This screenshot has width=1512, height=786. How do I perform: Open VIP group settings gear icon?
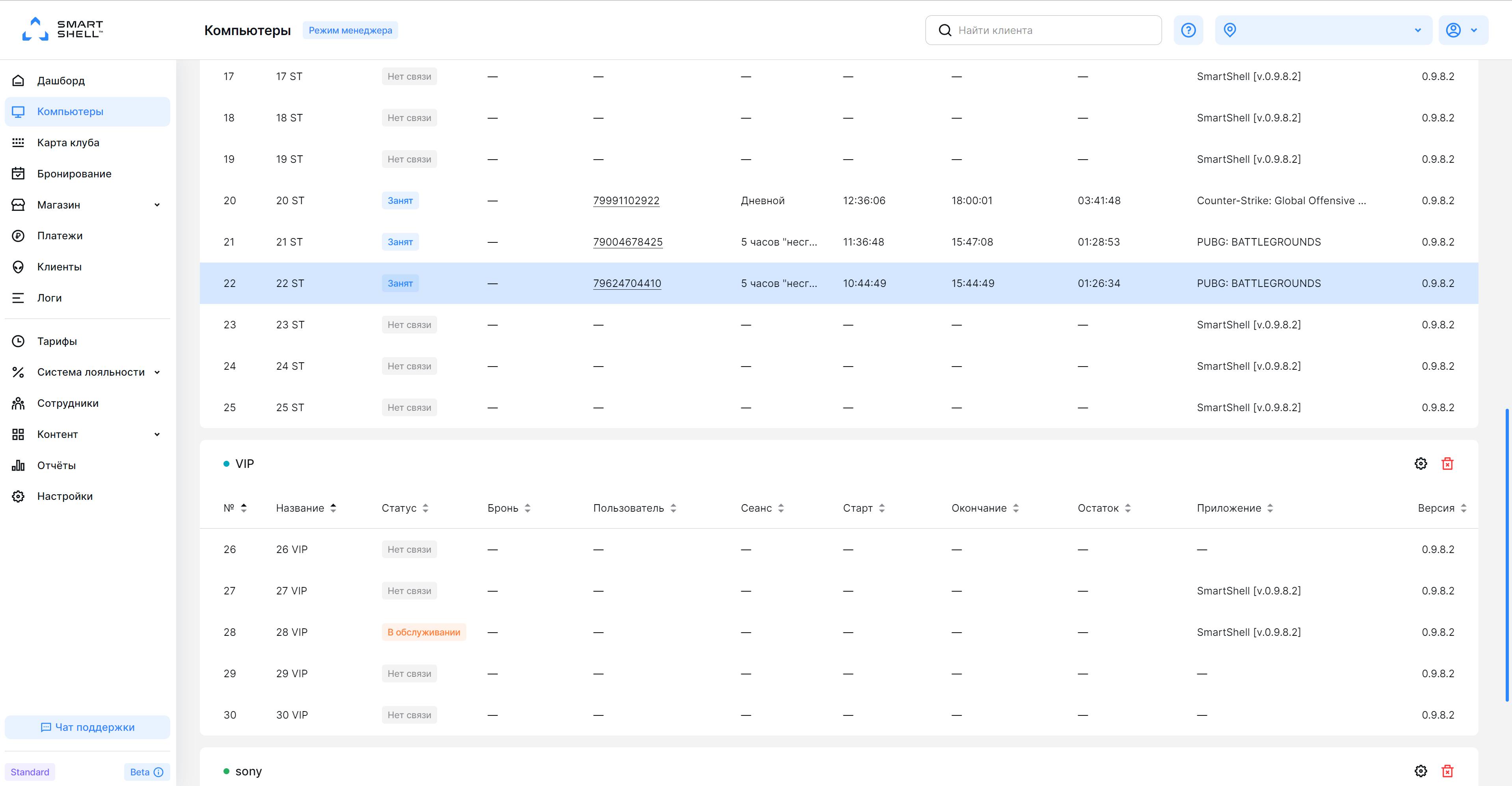pyautogui.click(x=1421, y=464)
